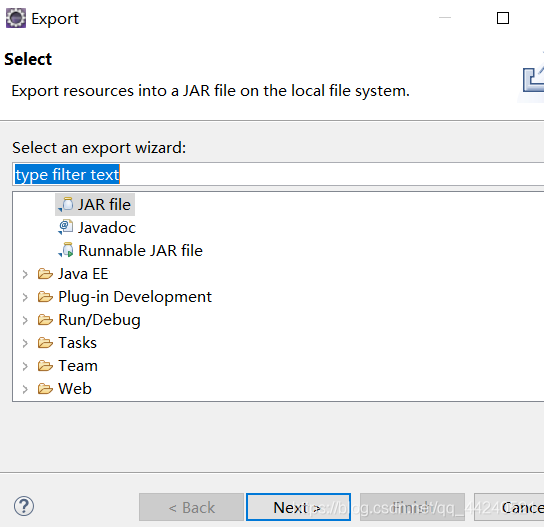This screenshot has width=544, height=527.
Task: Click the Java EE folder icon
Action: pyautogui.click(x=45, y=274)
